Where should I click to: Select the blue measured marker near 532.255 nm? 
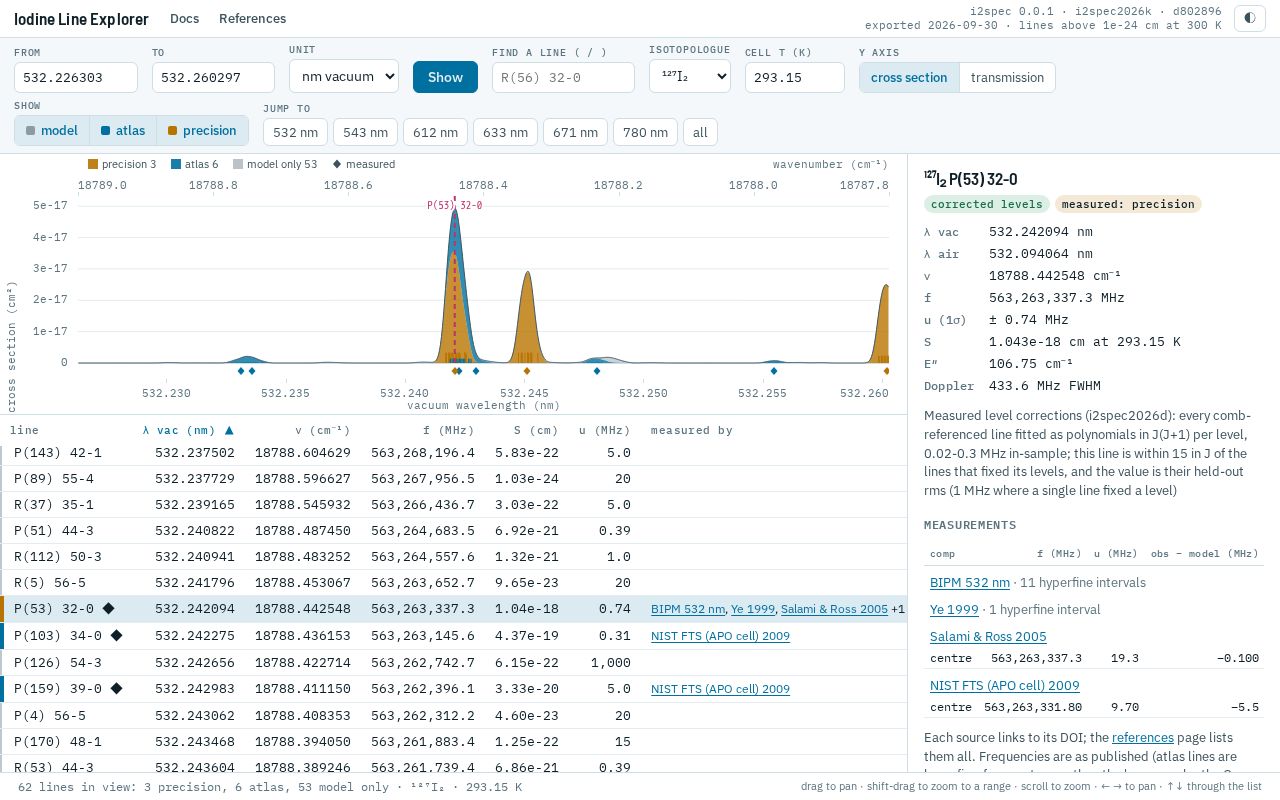pos(774,371)
